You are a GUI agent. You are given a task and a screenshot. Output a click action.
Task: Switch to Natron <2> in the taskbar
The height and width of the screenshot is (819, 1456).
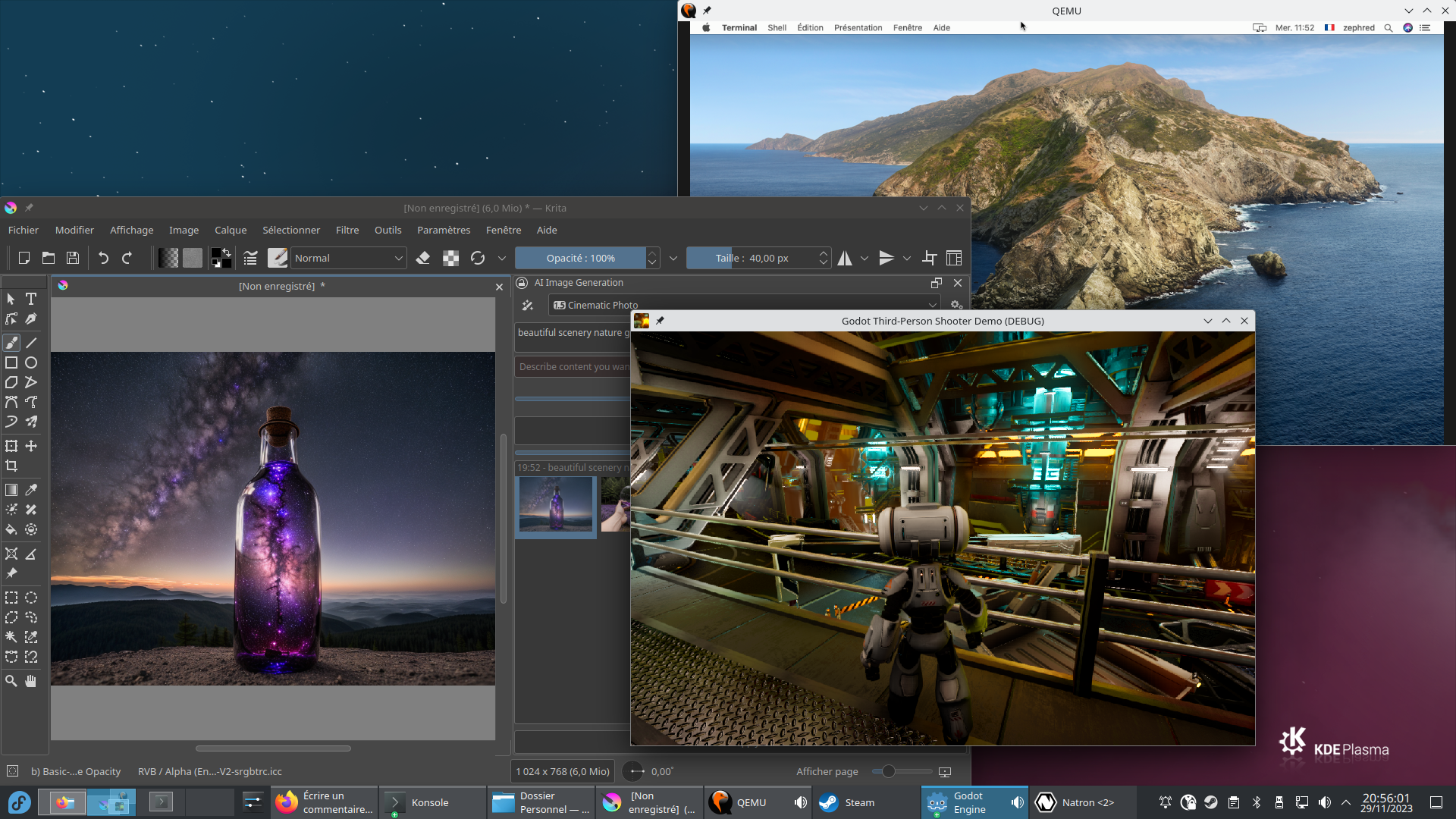[x=1082, y=802]
